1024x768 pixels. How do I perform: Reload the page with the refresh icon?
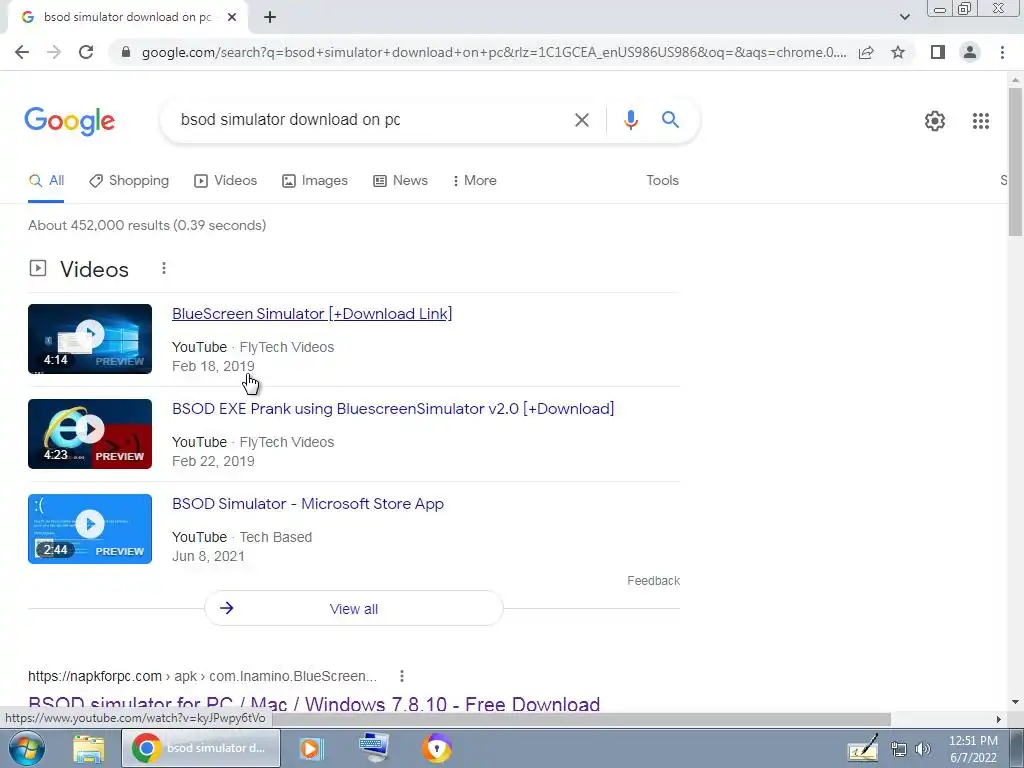point(86,52)
